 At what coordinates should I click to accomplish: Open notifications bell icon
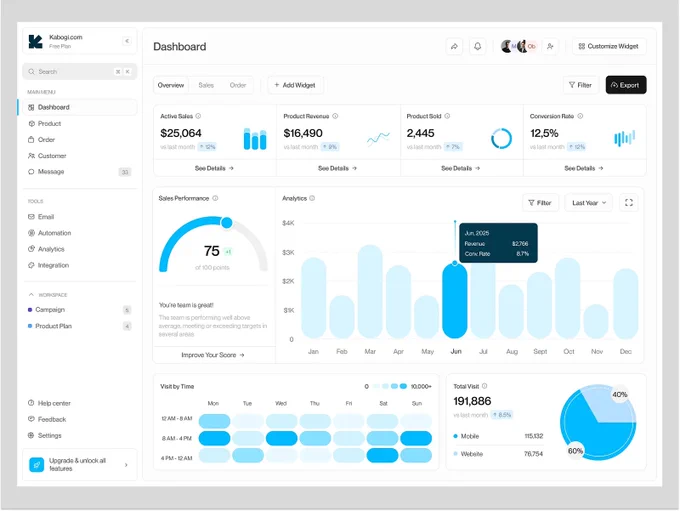pos(477,46)
